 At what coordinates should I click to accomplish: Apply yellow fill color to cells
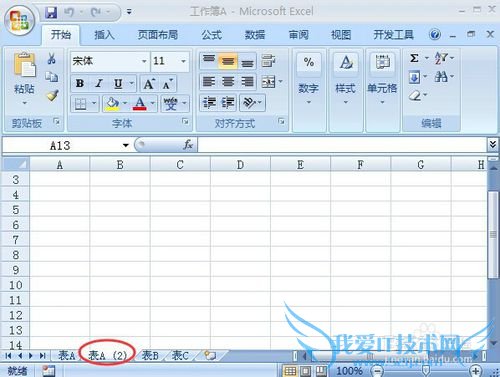click(x=112, y=104)
